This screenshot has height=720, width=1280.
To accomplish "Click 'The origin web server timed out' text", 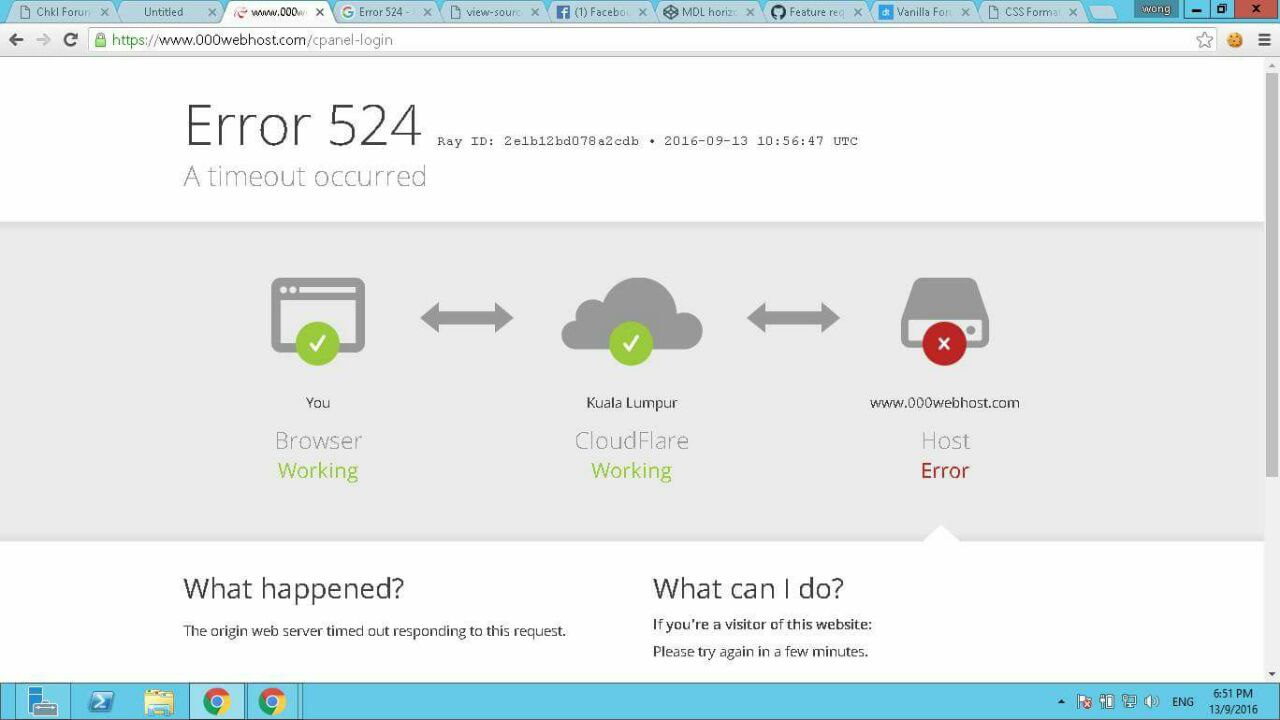I will [x=375, y=631].
